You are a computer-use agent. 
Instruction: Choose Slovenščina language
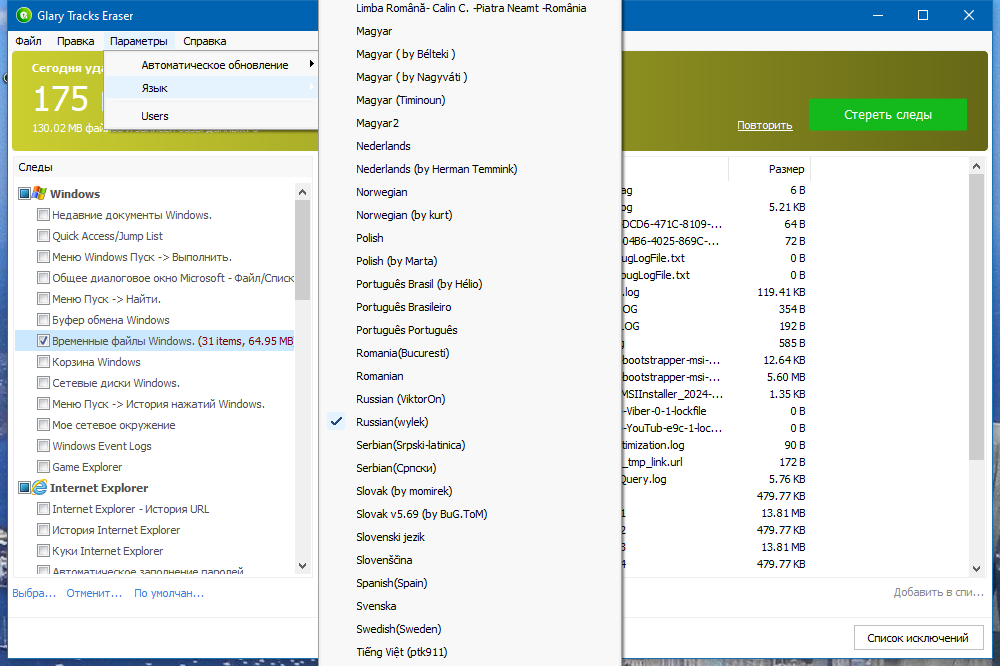[x=470, y=560]
